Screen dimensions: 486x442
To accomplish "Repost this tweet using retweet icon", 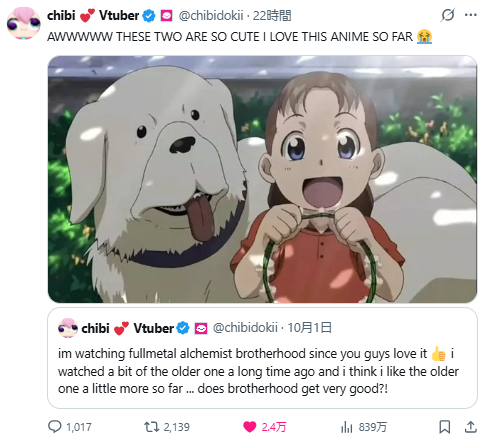I will (151, 427).
